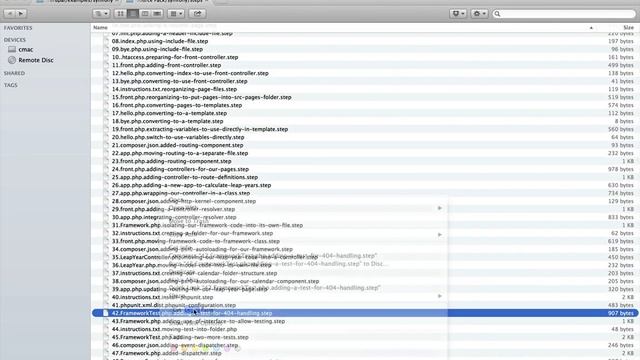Click file icon beside 13.bye.php row
The image size is (640, 360).
click(106, 81)
